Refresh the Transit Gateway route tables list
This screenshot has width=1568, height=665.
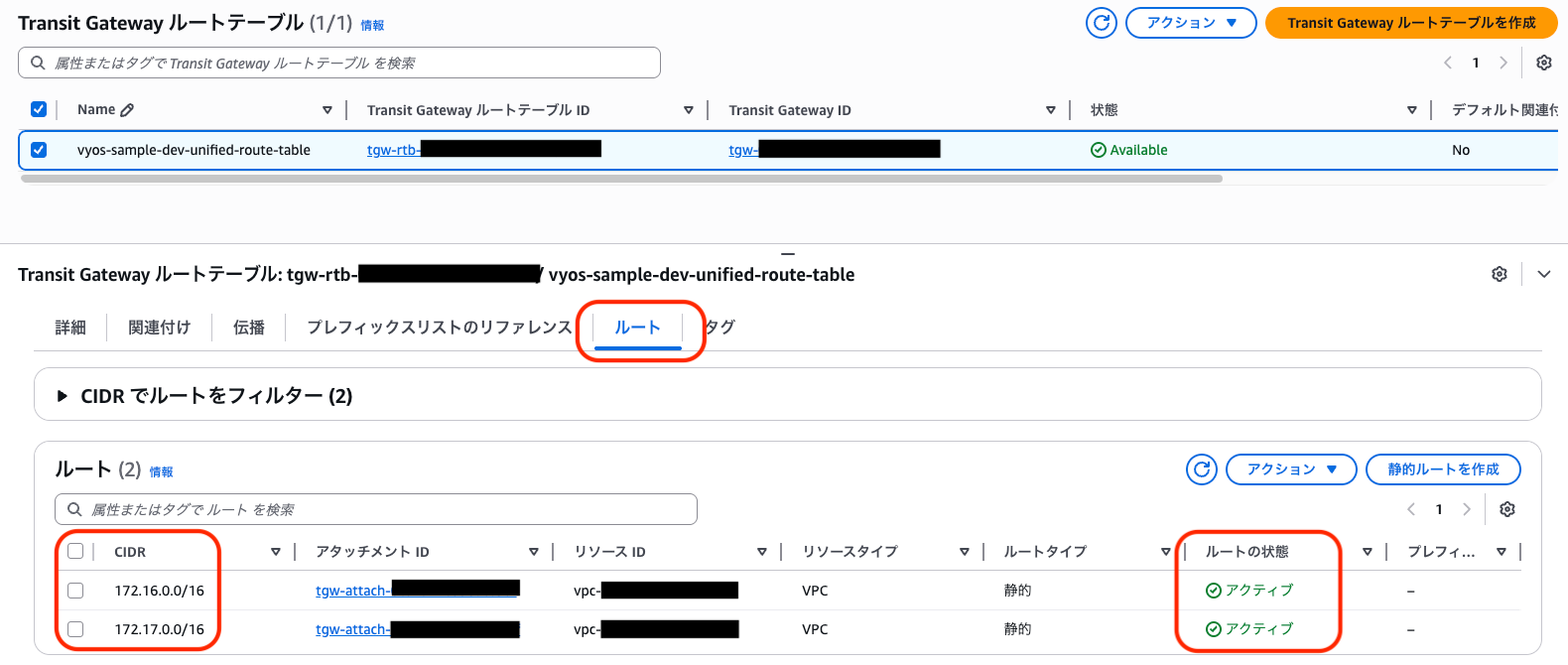[x=1102, y=23]
